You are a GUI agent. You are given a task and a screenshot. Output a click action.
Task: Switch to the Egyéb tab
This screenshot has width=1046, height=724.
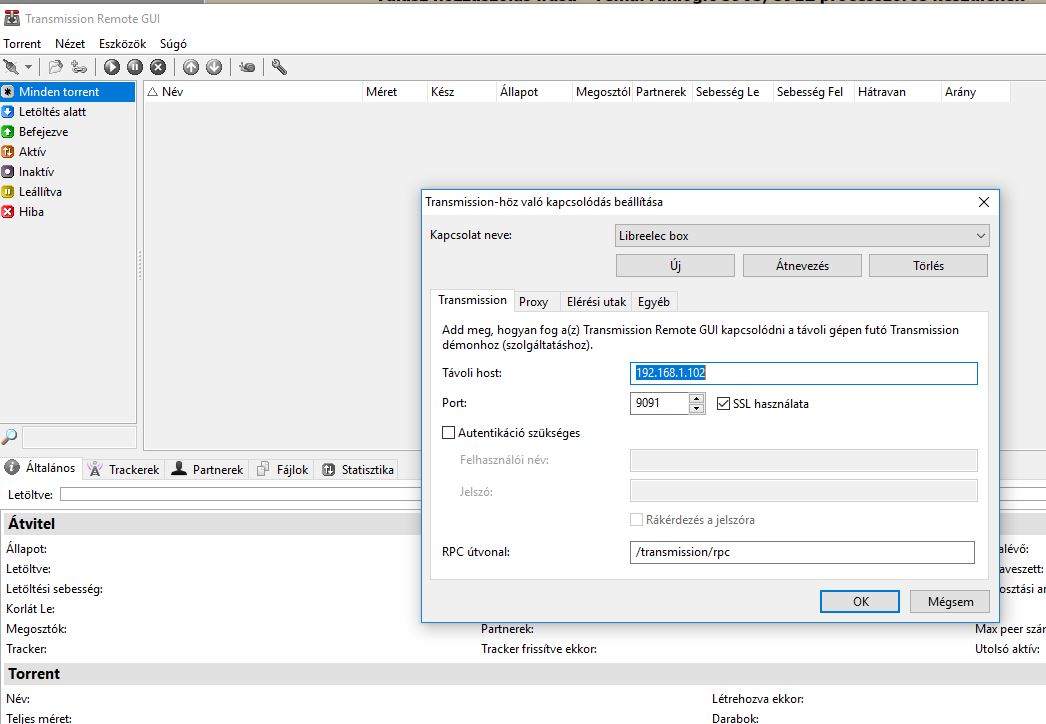(x=654, y=302)
